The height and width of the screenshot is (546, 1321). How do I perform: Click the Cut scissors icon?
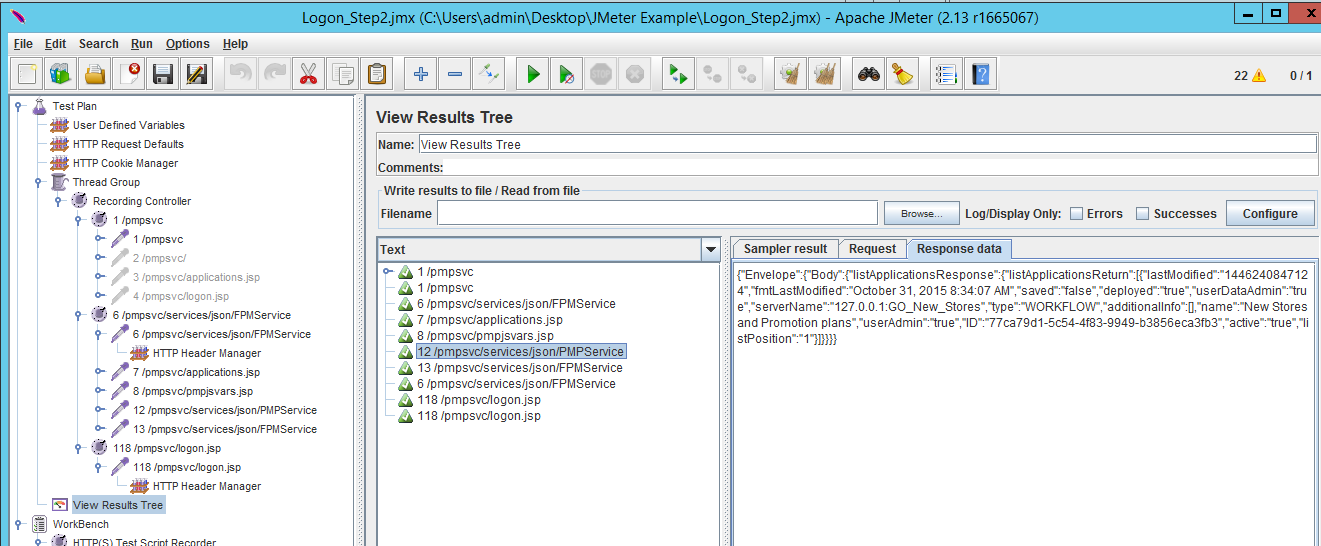point(309,73)
